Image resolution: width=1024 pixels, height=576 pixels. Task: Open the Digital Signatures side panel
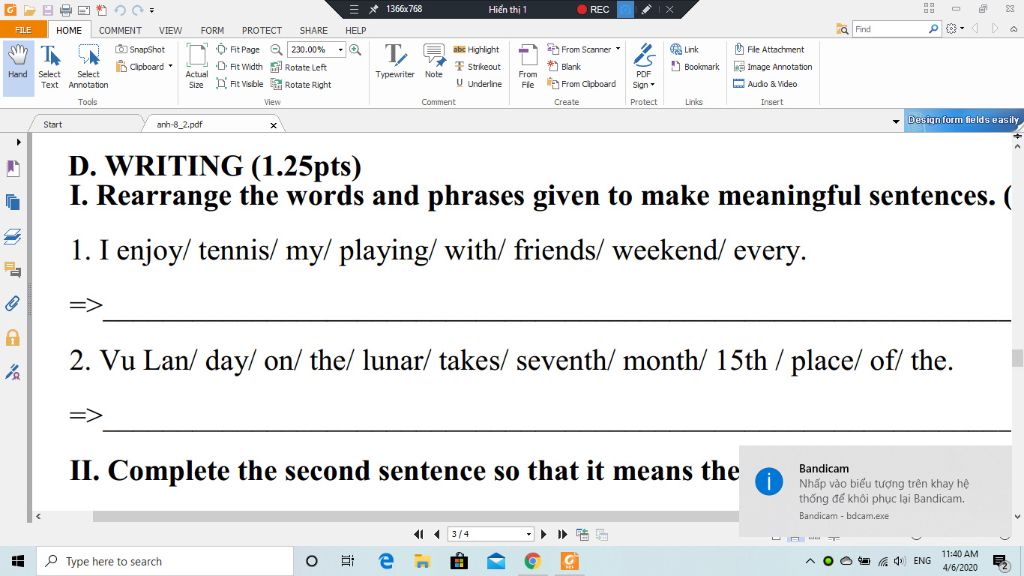(x=12, y=372)
